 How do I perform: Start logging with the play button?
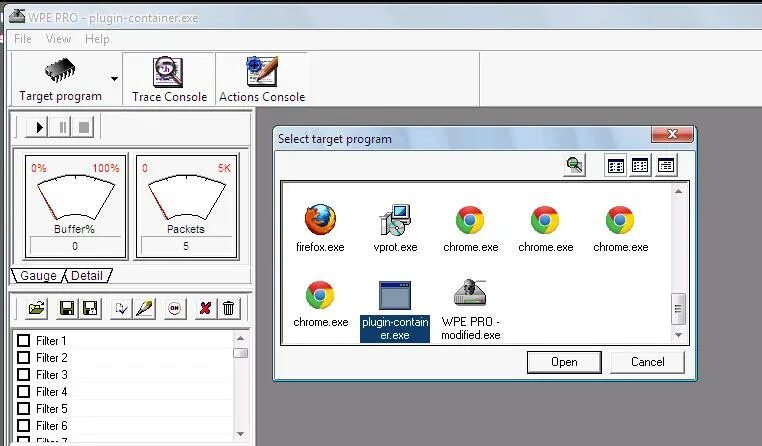pyautogui.click(x=38, y=127)
